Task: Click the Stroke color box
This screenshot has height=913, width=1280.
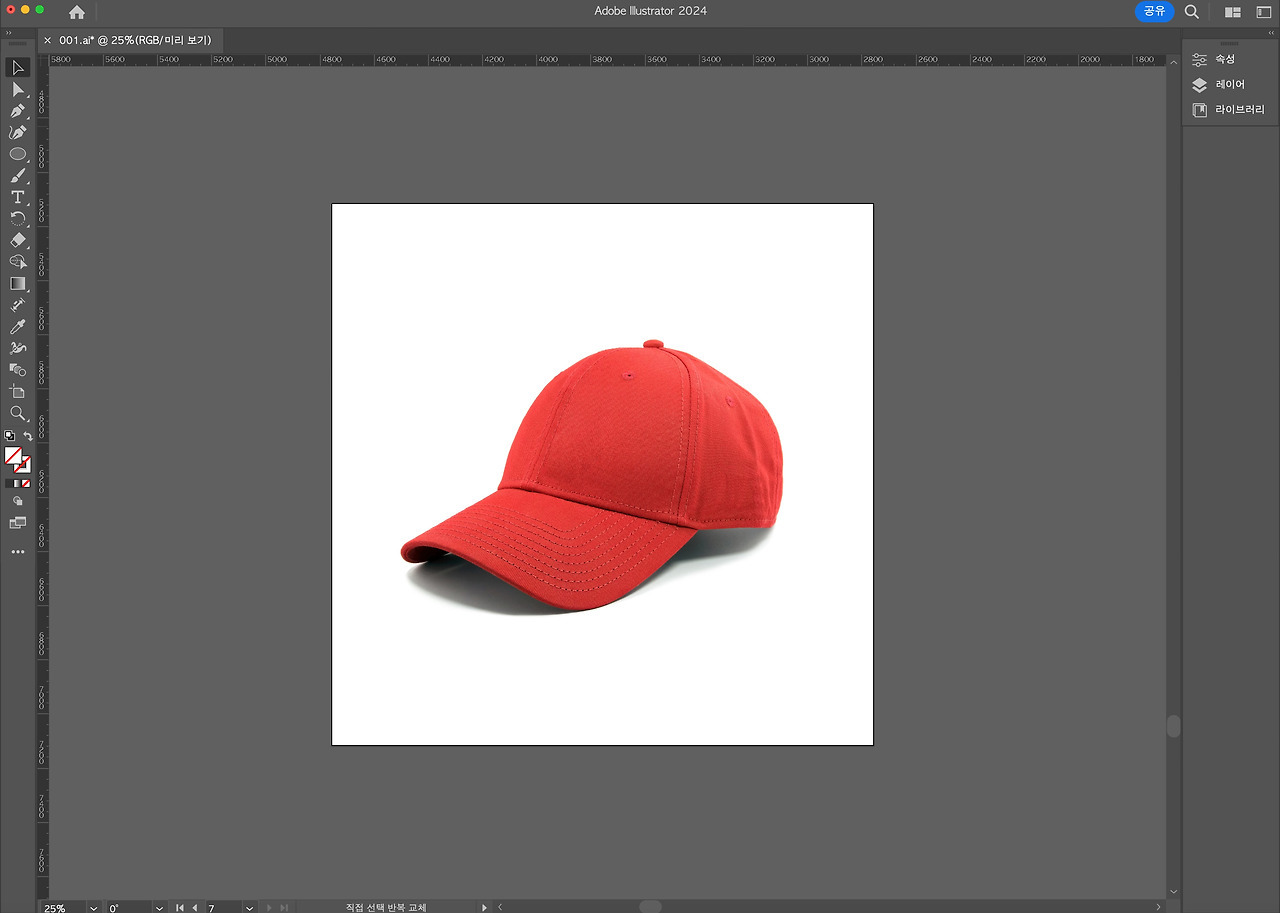Action: tap(24, 466)
